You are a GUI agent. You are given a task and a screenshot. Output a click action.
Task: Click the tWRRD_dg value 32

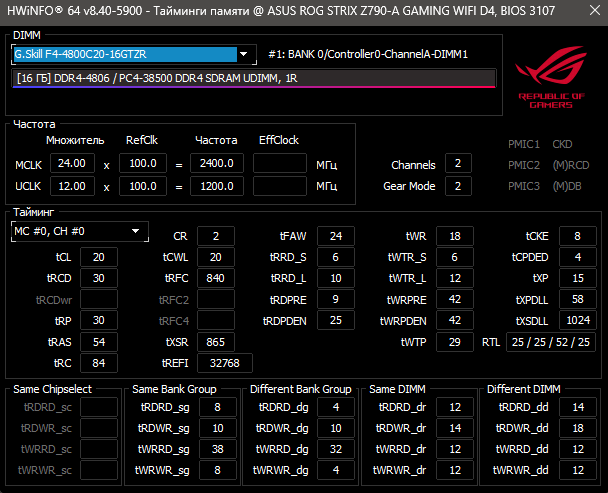click(336, 449)
